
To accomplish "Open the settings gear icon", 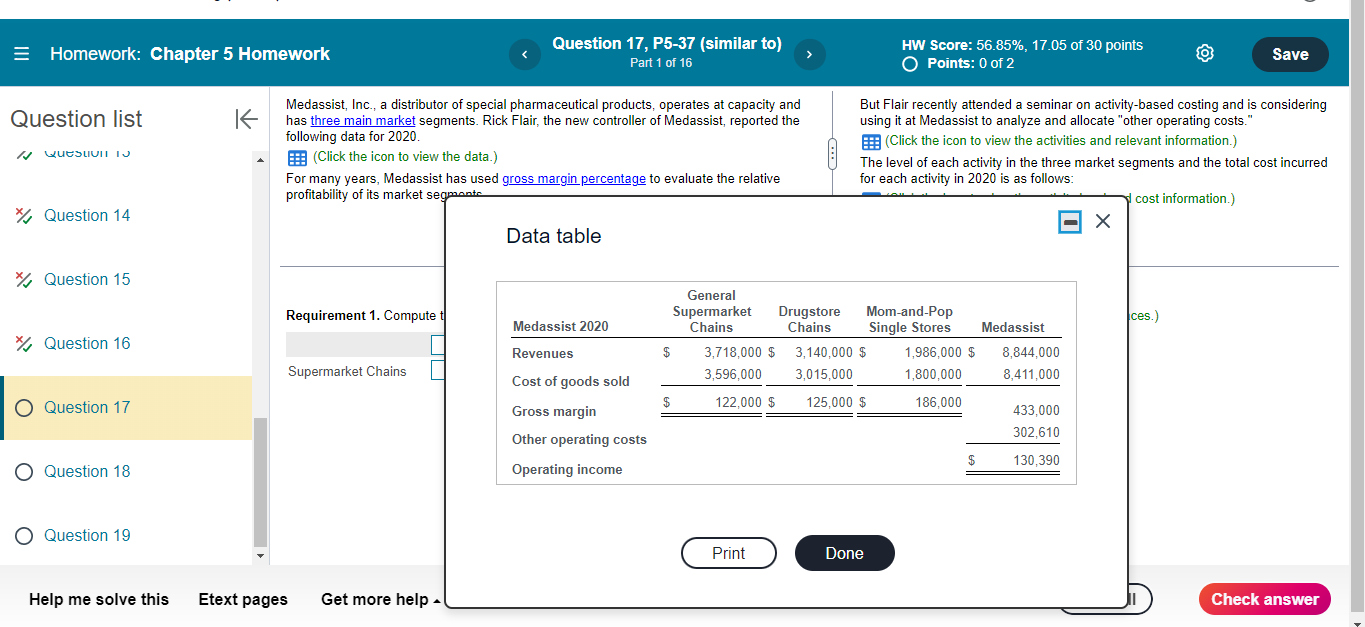I will 1205,54.
